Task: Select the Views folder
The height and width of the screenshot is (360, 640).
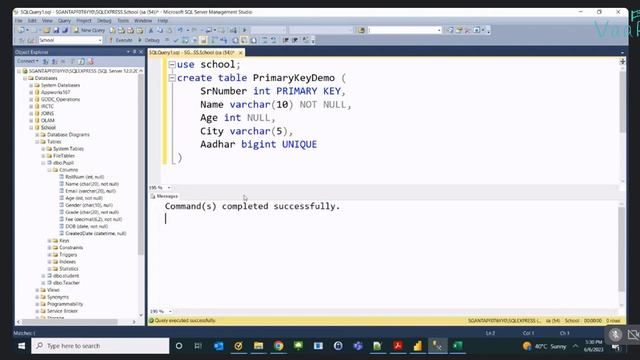Action: point(53,290)
